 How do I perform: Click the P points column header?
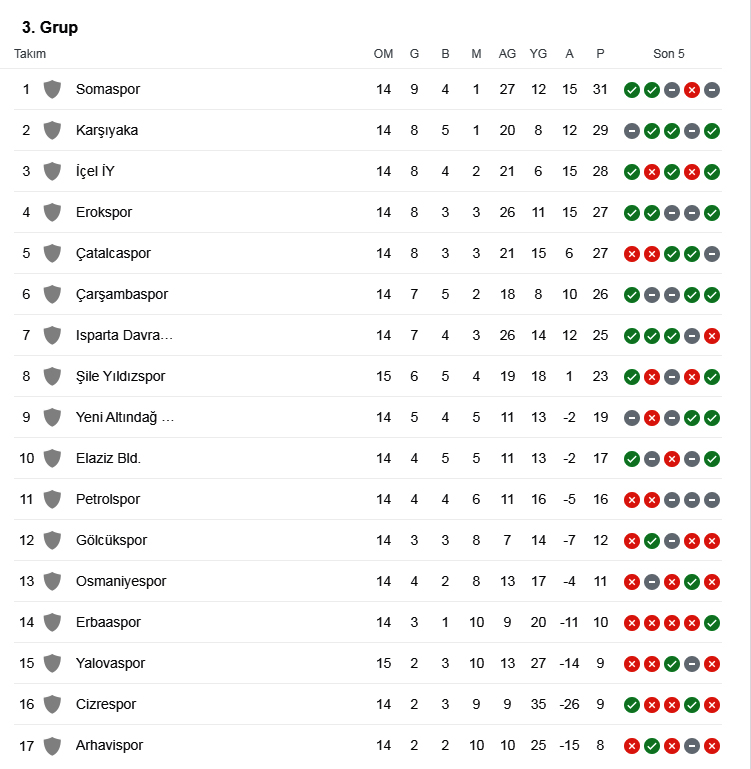600,54
